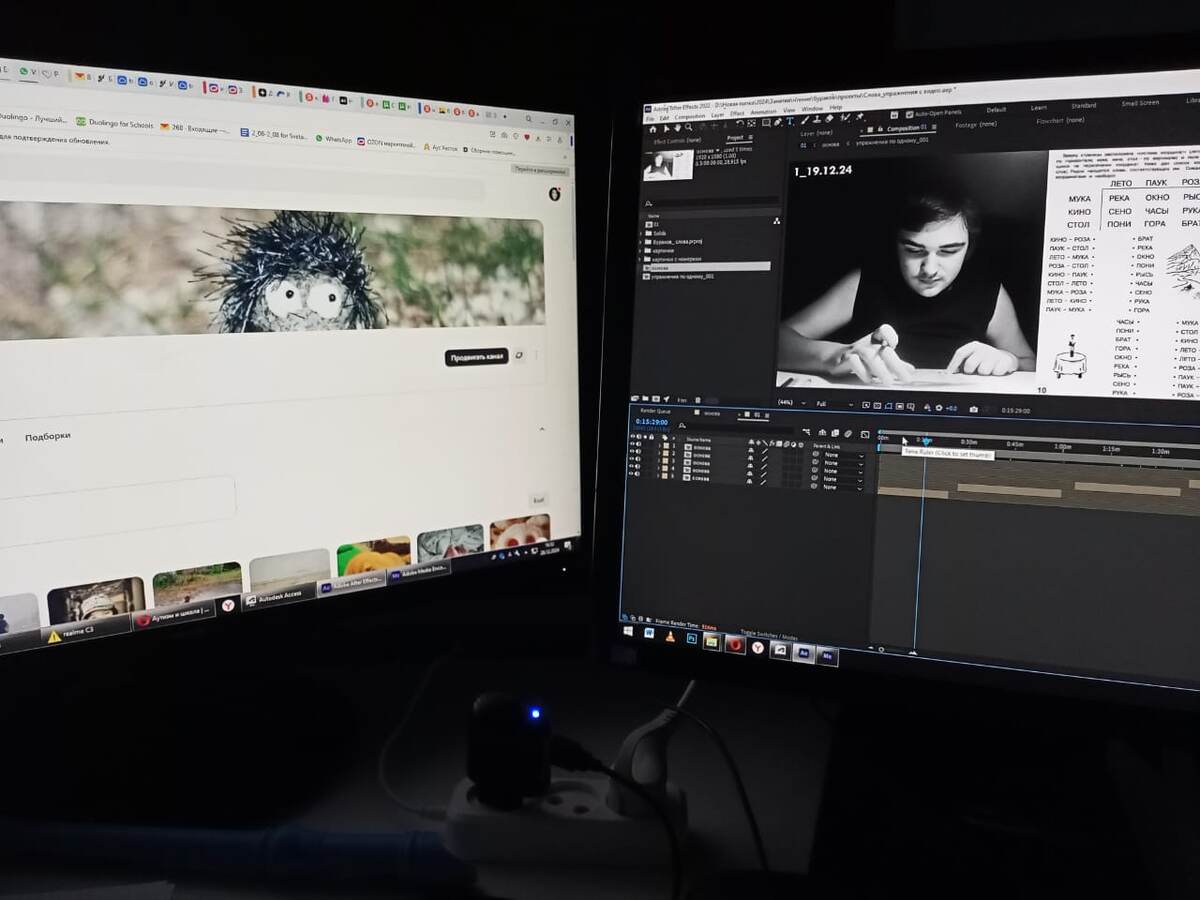Select the Selection arrow tool
This screenshot has width=1200, height=900.
click(666, 128)
